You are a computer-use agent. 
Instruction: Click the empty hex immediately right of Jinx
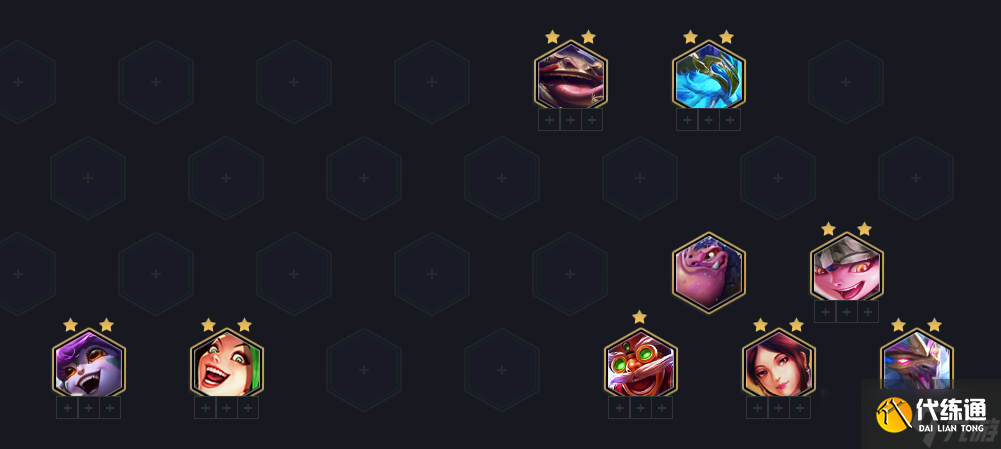(364, 370)
